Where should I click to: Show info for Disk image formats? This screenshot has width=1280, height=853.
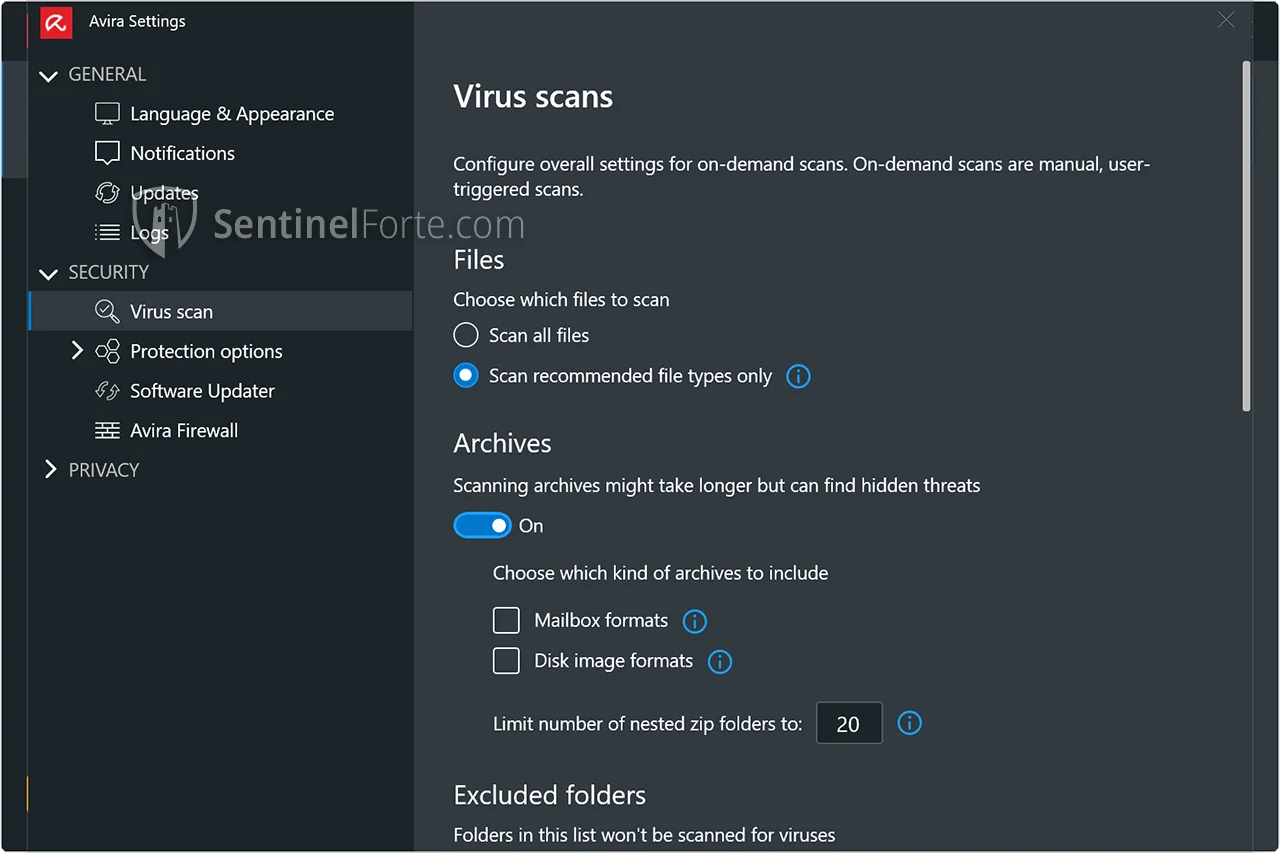(720, 661)
